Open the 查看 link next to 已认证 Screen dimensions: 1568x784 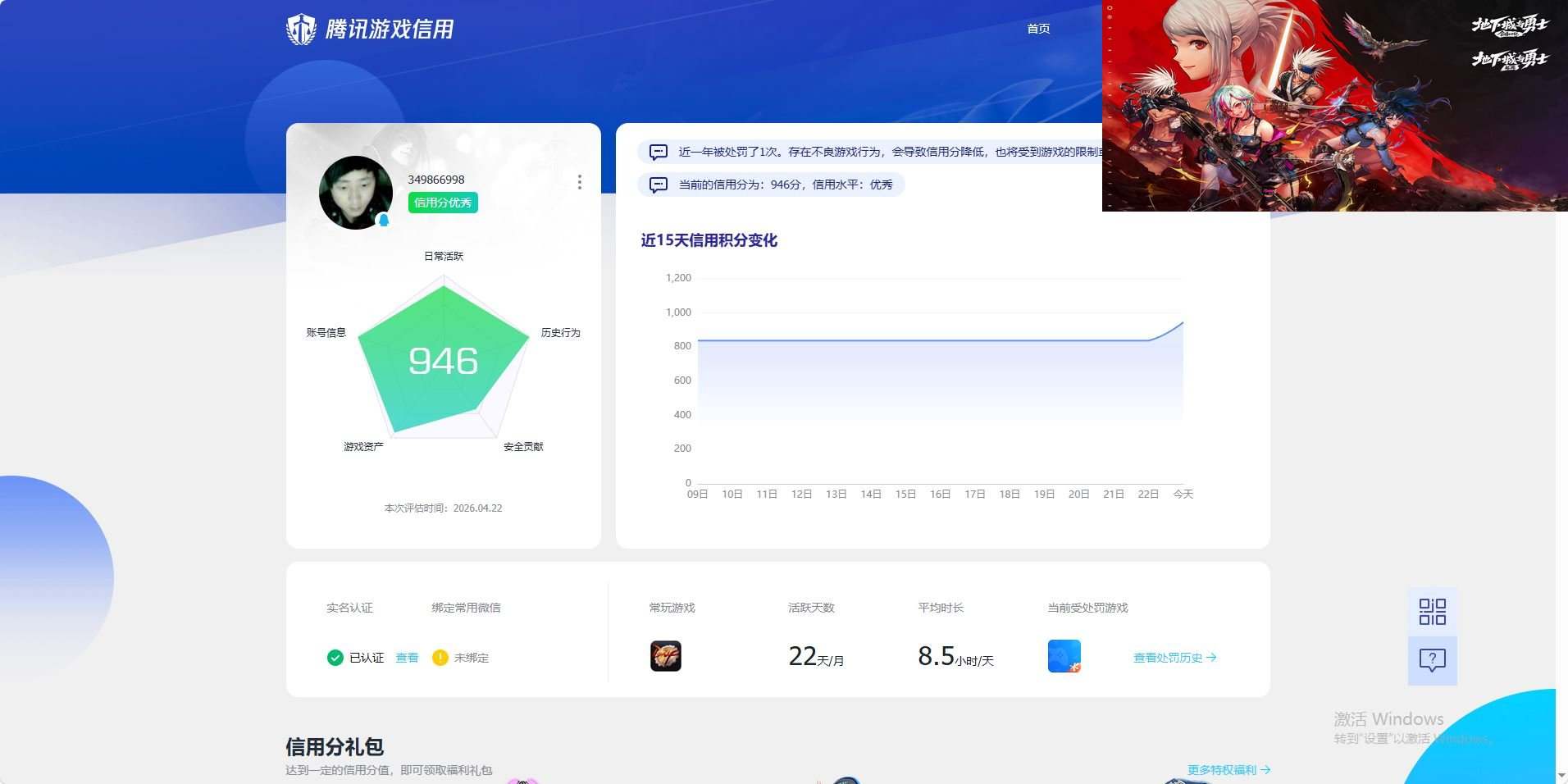[407, 658]
